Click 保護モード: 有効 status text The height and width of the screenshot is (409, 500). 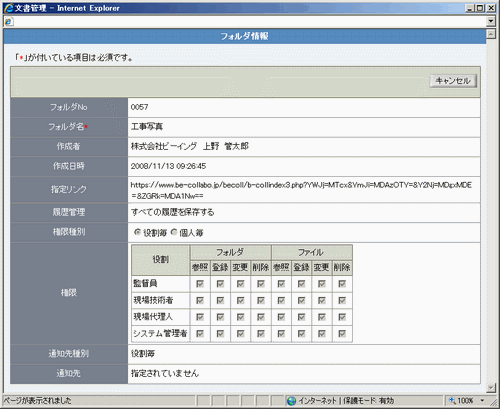pos(368,400)
